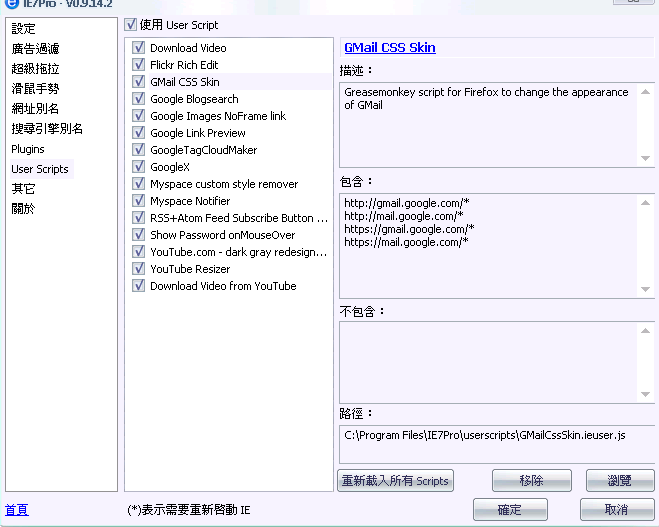The width and height of the screenshot is (659, 527).
Task: Open the 其它 section
Action: [x=23, y=189]
